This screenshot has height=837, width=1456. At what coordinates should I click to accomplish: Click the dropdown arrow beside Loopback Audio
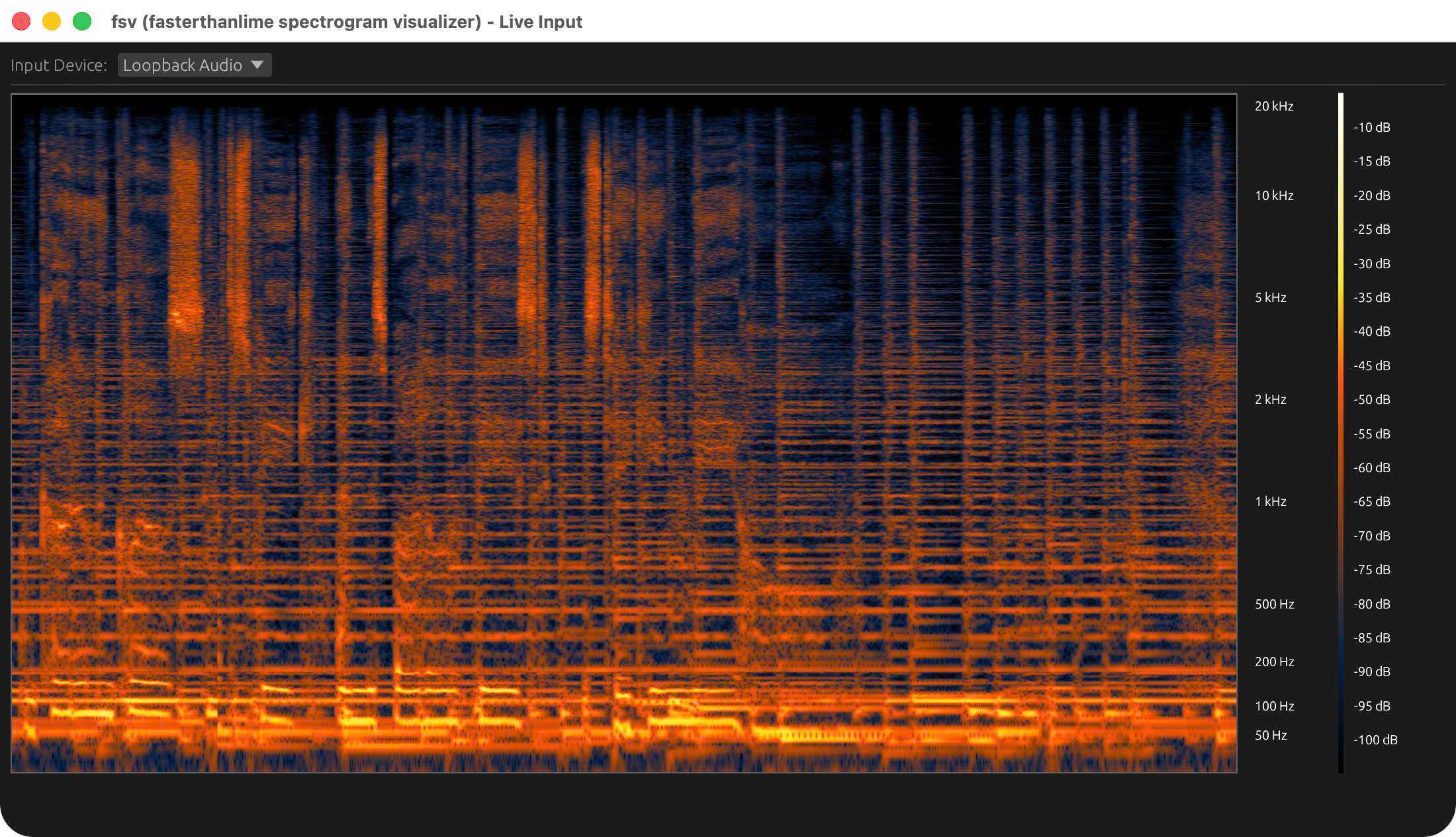pyautogui.click(x=257, y=65)
